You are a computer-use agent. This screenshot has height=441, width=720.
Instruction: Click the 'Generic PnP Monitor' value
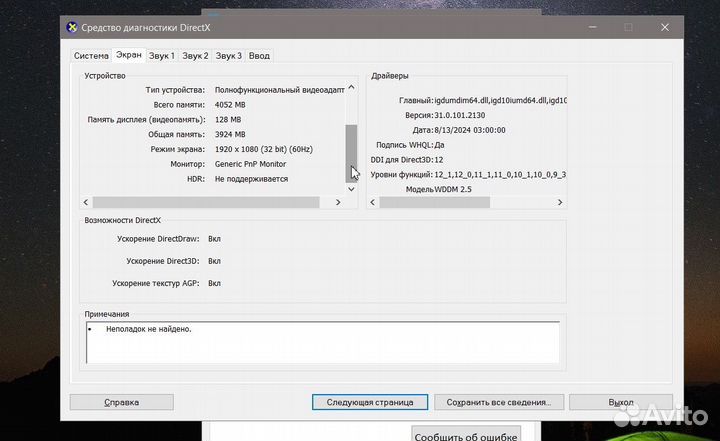click(x=250, y=164)
